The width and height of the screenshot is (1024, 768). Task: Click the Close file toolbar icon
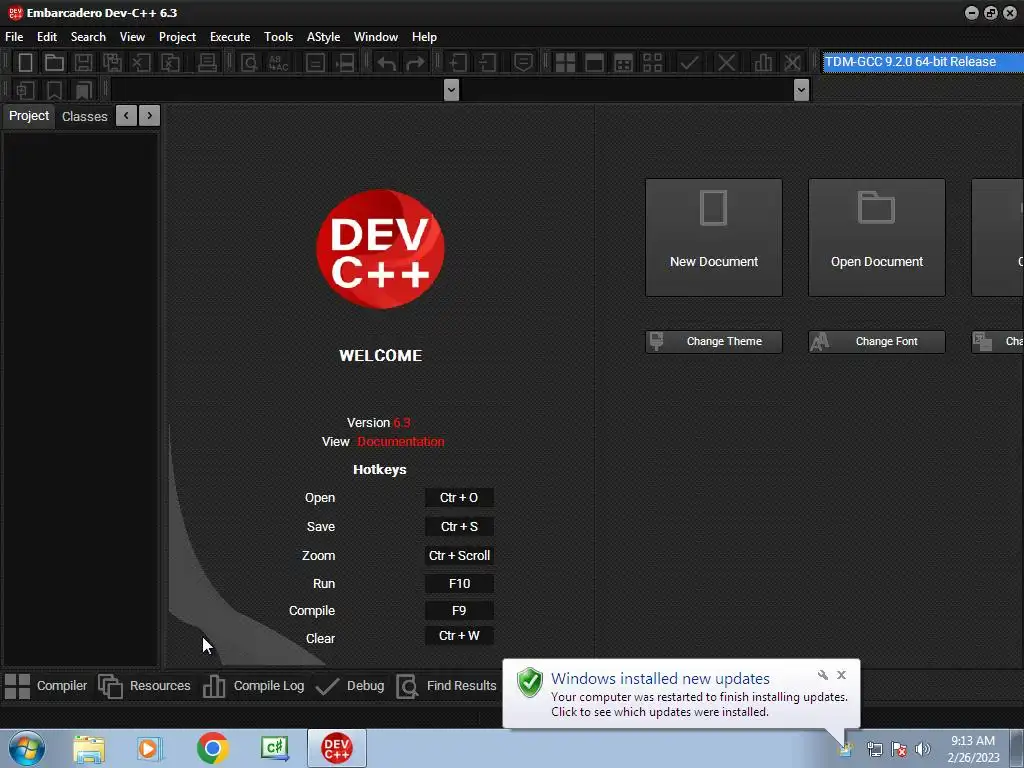point(141,63)
